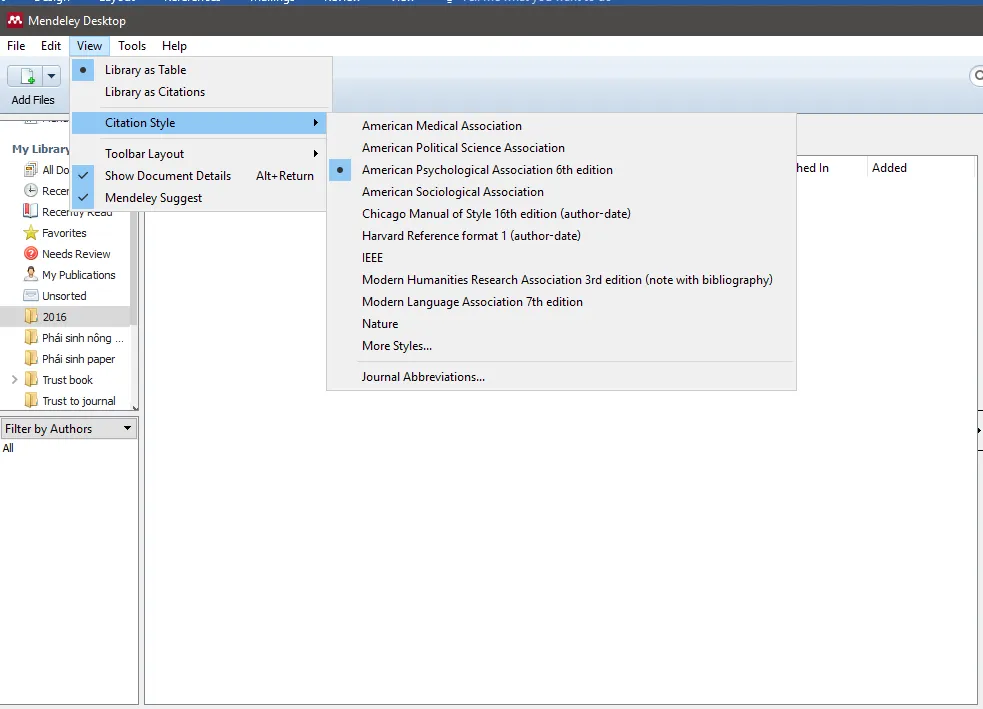Select the My Publications person icon
983x709 pixels.
(x=31, y=275)
